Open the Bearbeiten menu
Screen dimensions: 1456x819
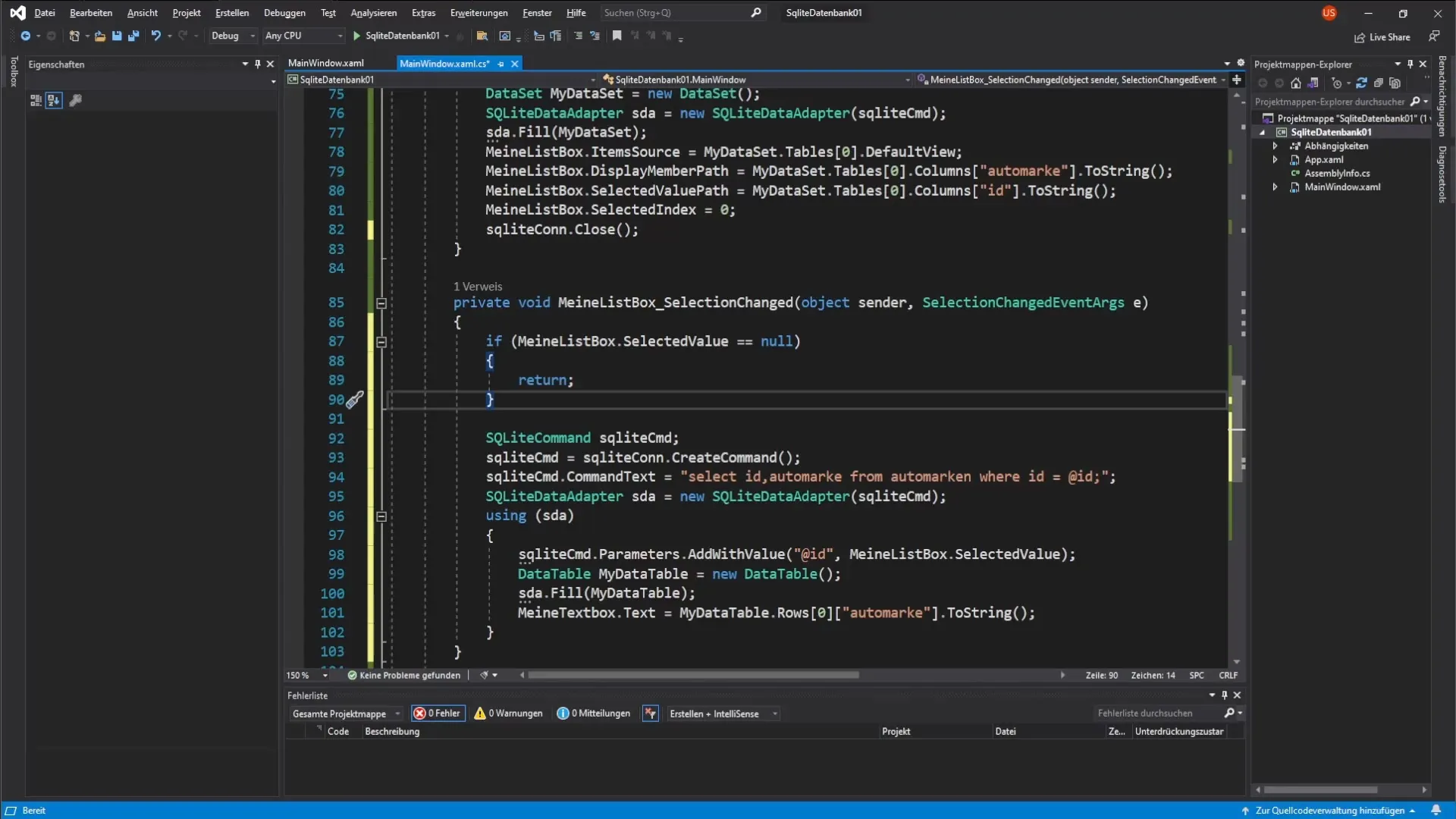coord(91,13)
